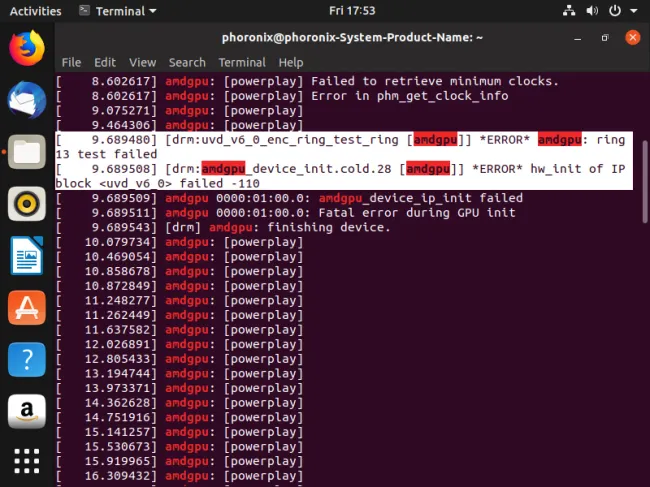This screenshot has height=487, width=650.
Task: Click the timestamp 9.689480
Action: (121, 140)
